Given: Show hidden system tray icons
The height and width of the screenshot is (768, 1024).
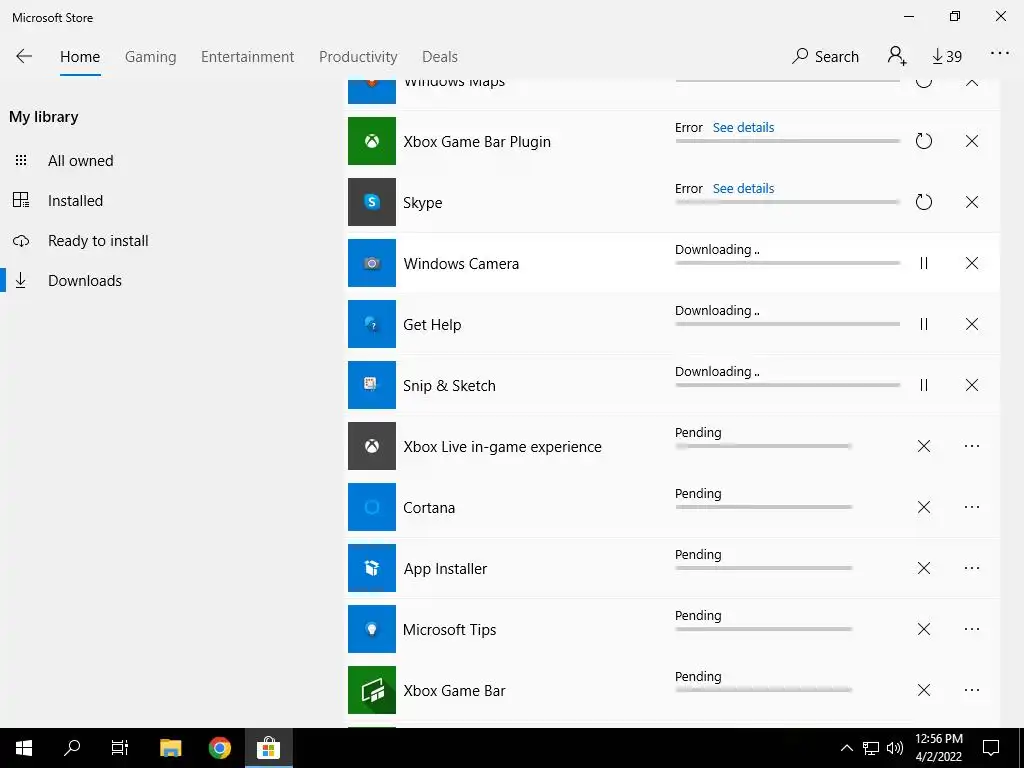Looking at the screenshot, I should pos(846,748).
